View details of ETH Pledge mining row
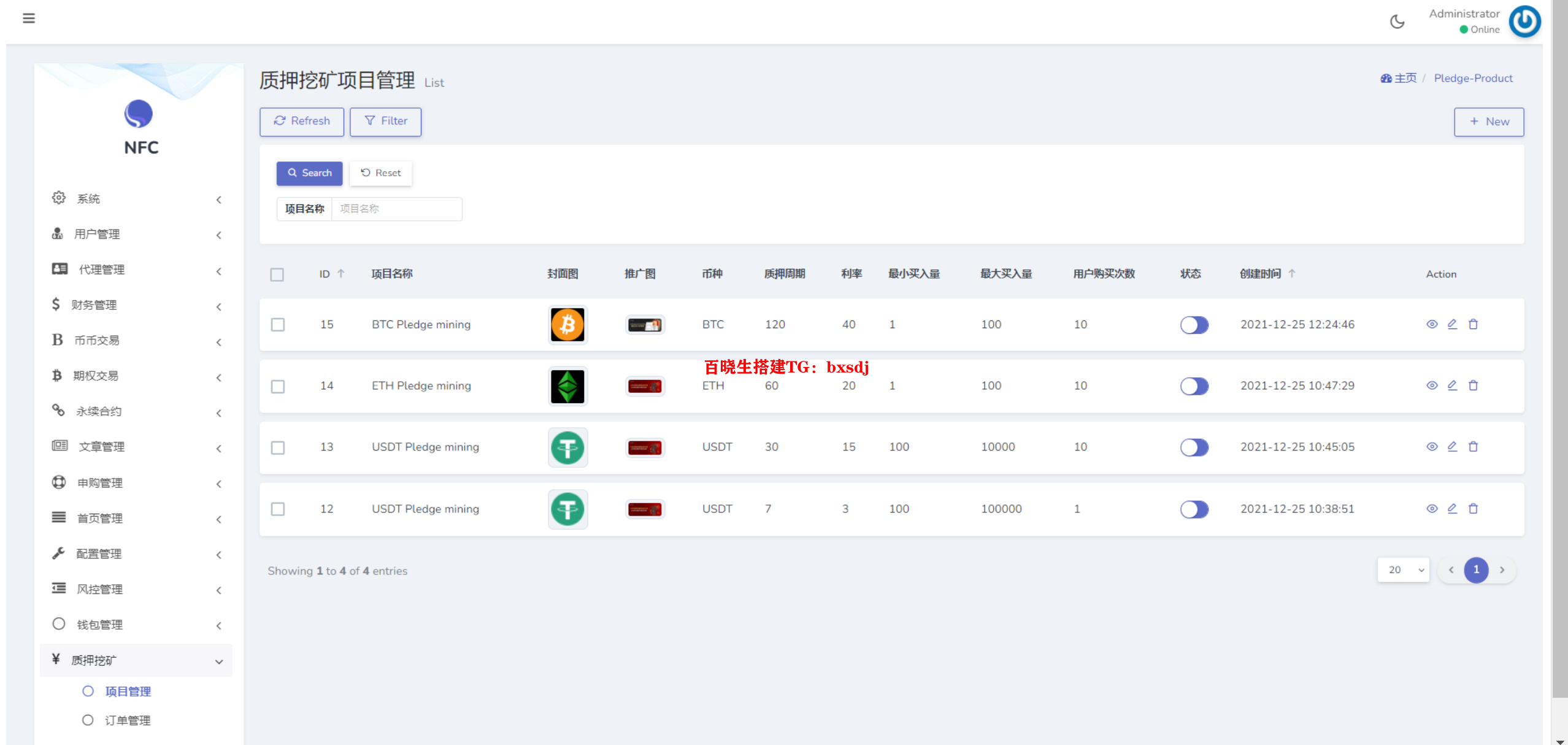 click(x=1432, y=385)
